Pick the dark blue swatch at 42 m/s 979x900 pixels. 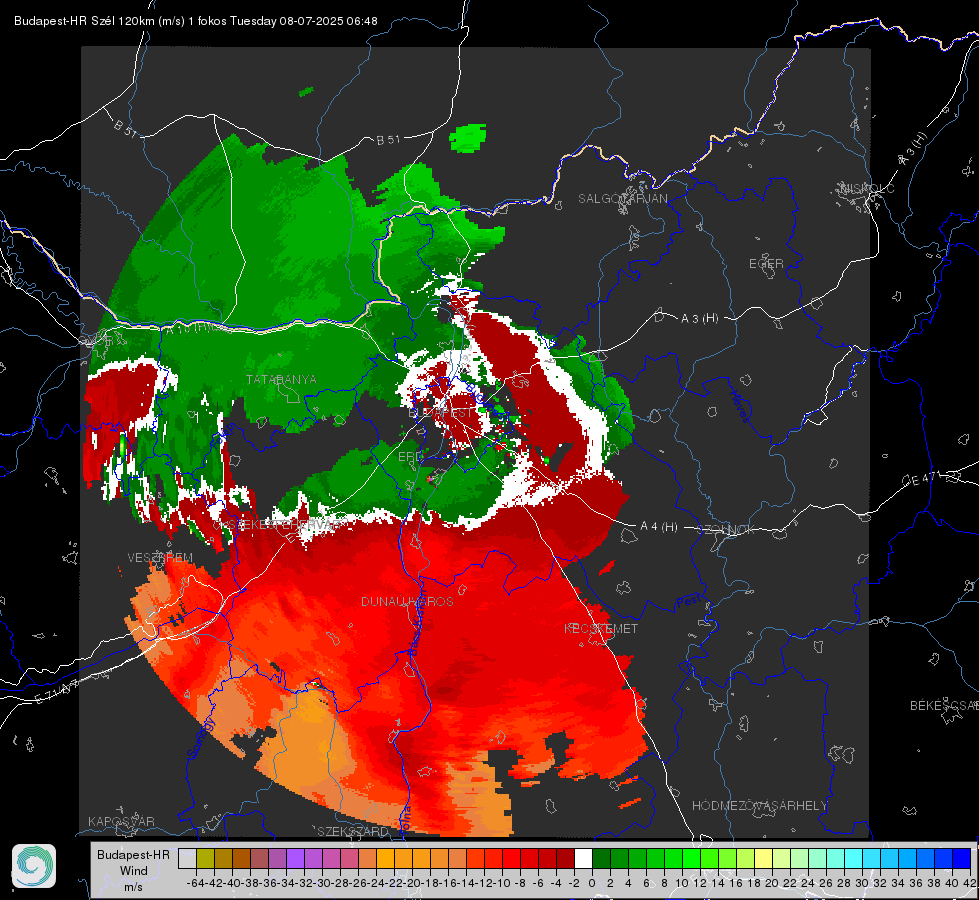pyautogui.click(x=962, y=858)
